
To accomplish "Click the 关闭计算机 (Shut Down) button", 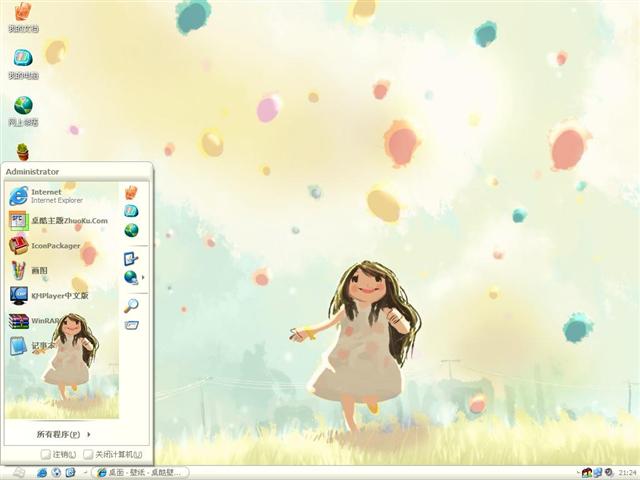I will tap(112, 455).
